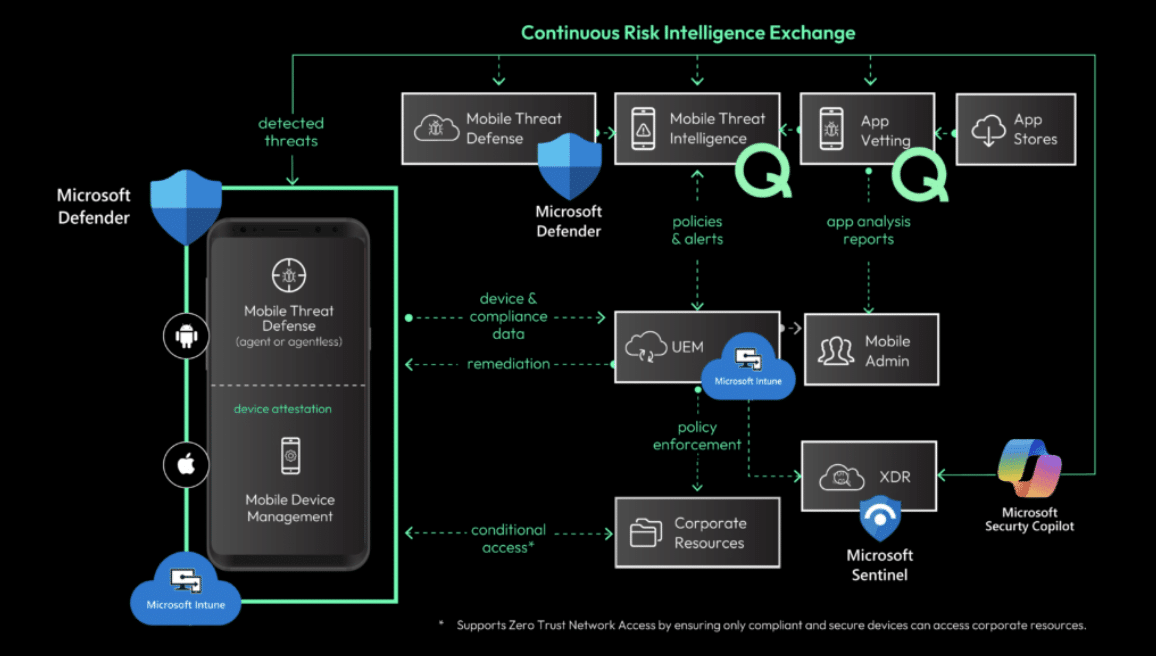Click the Microsoft Security Copilot logo
This screenshot has width=1156, height=656.
1030,470
